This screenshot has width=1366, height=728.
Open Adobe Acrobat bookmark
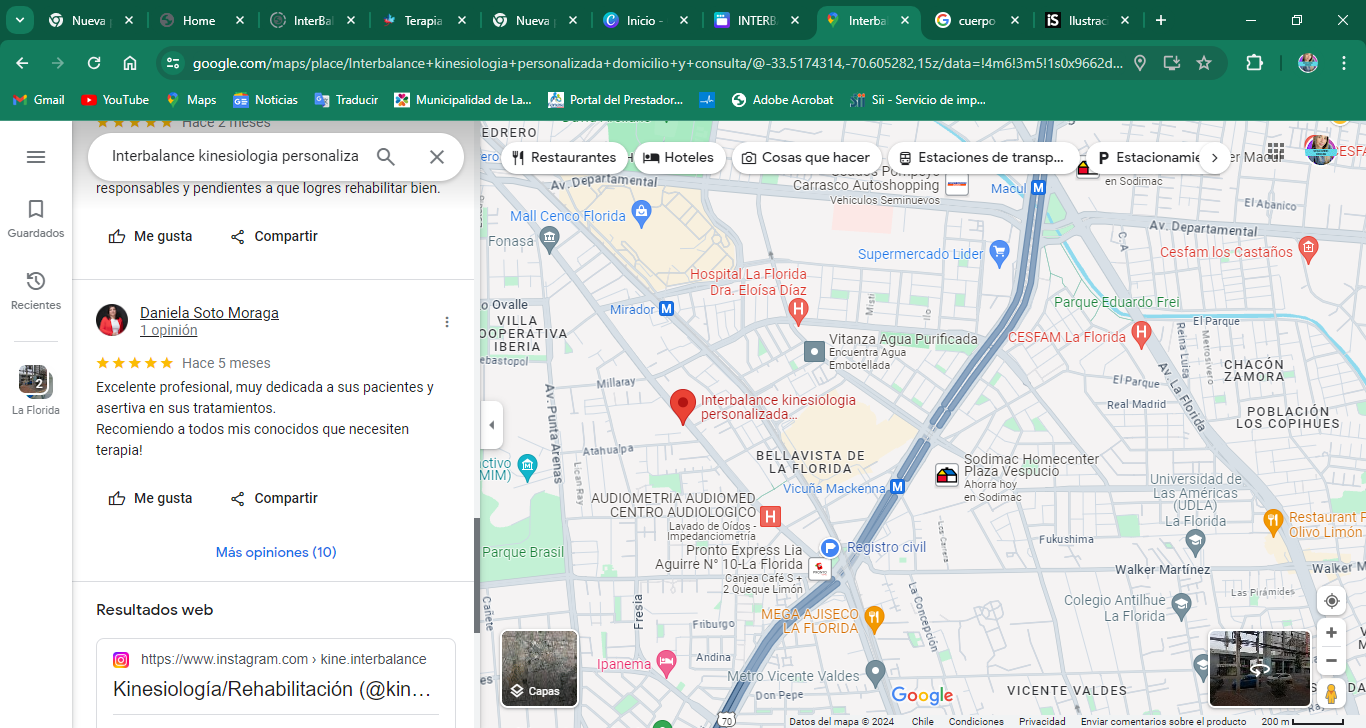783,100
